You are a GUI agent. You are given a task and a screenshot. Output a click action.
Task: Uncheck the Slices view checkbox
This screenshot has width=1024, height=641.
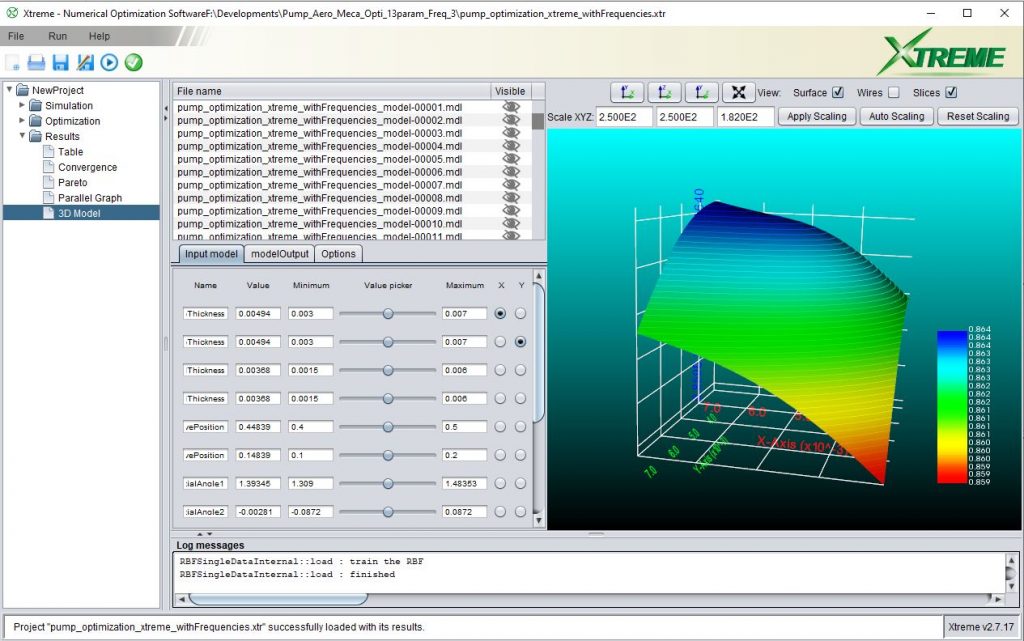952,93
